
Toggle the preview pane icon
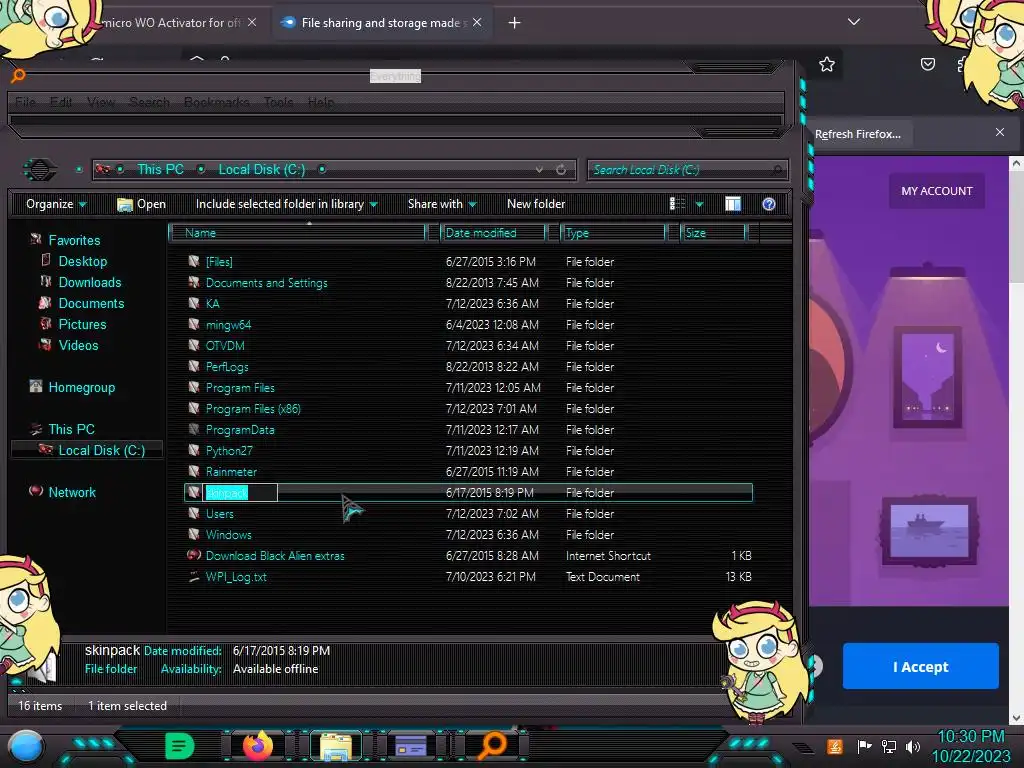tap(733, 204)
